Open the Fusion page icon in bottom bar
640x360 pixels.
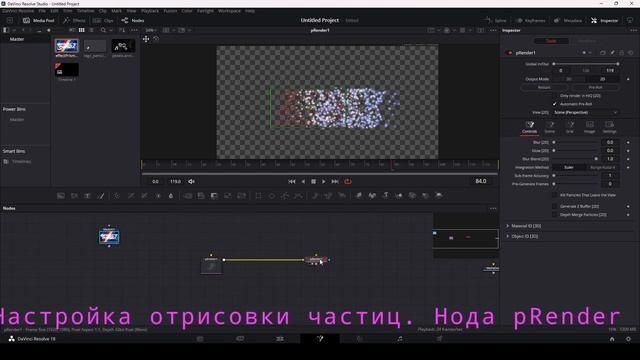click(320, 339)
